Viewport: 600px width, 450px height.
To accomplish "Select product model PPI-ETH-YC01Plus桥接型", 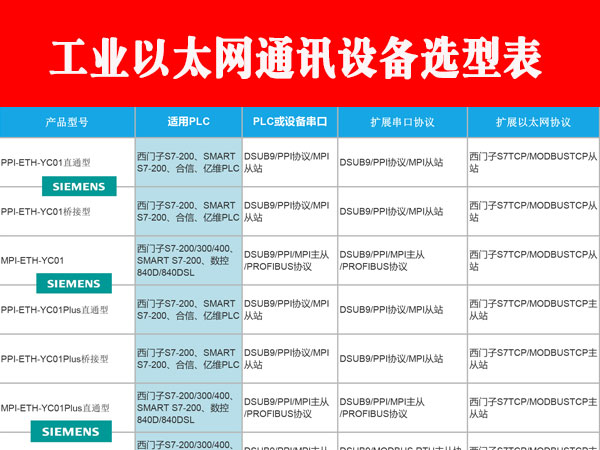I will coord(54,359).
